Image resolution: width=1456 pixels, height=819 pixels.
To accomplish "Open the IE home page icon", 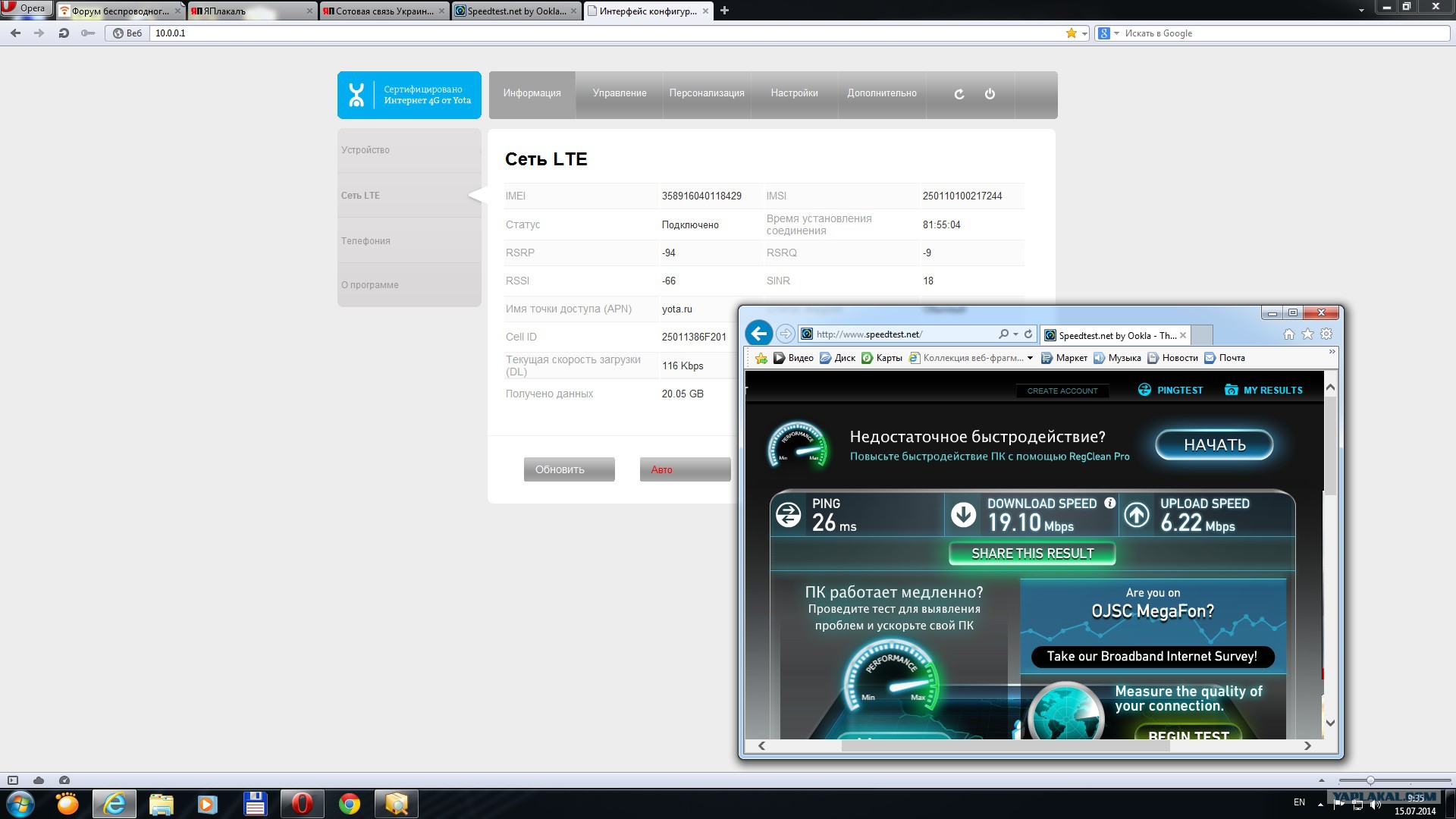I will tap(1288, 334).
